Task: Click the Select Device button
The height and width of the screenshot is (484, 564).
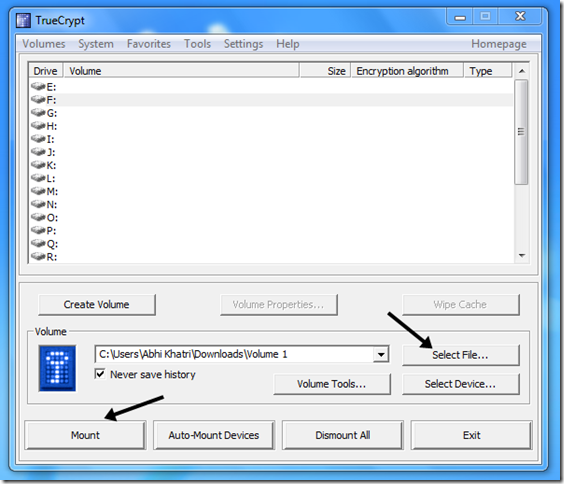Action: (460, 384)
